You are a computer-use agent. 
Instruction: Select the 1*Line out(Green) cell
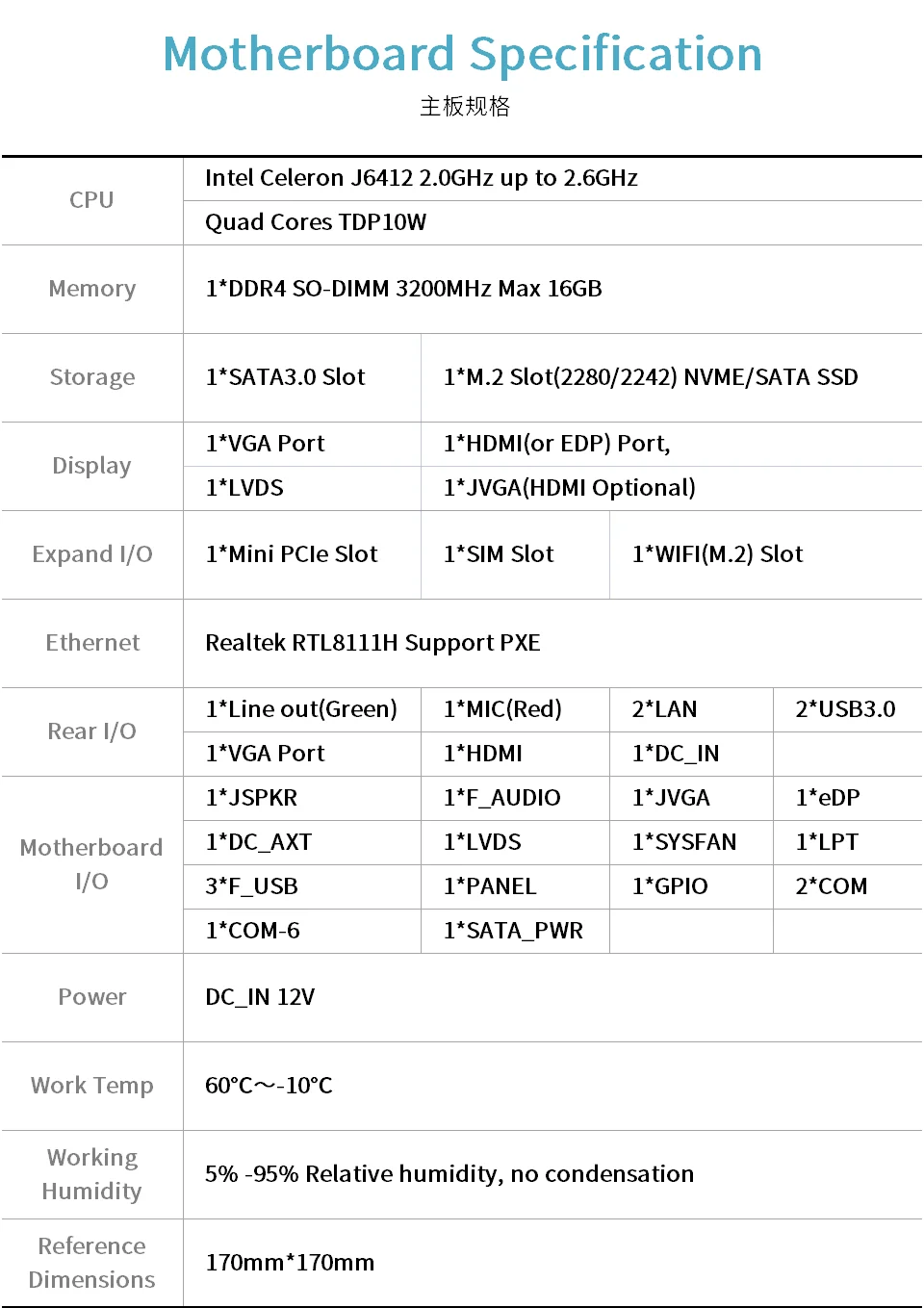tap(301, 709)
